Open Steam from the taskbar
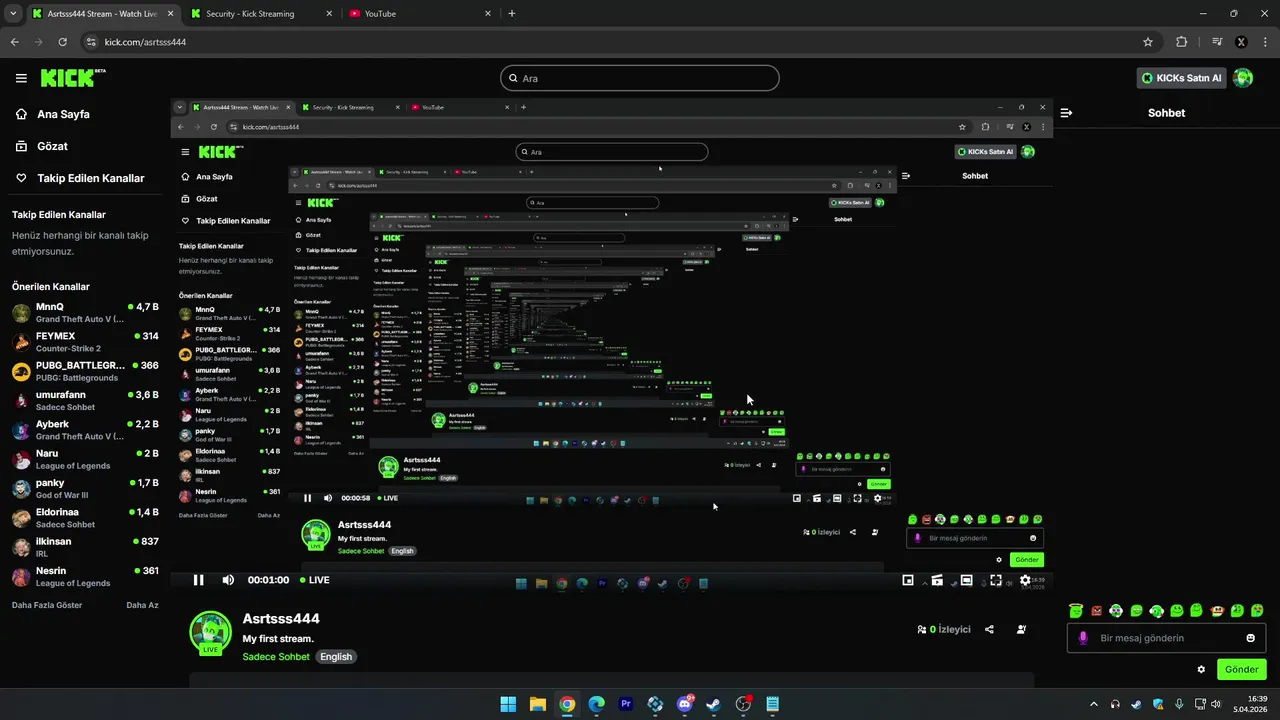1280x720 pixels. [x=713, y=704]
